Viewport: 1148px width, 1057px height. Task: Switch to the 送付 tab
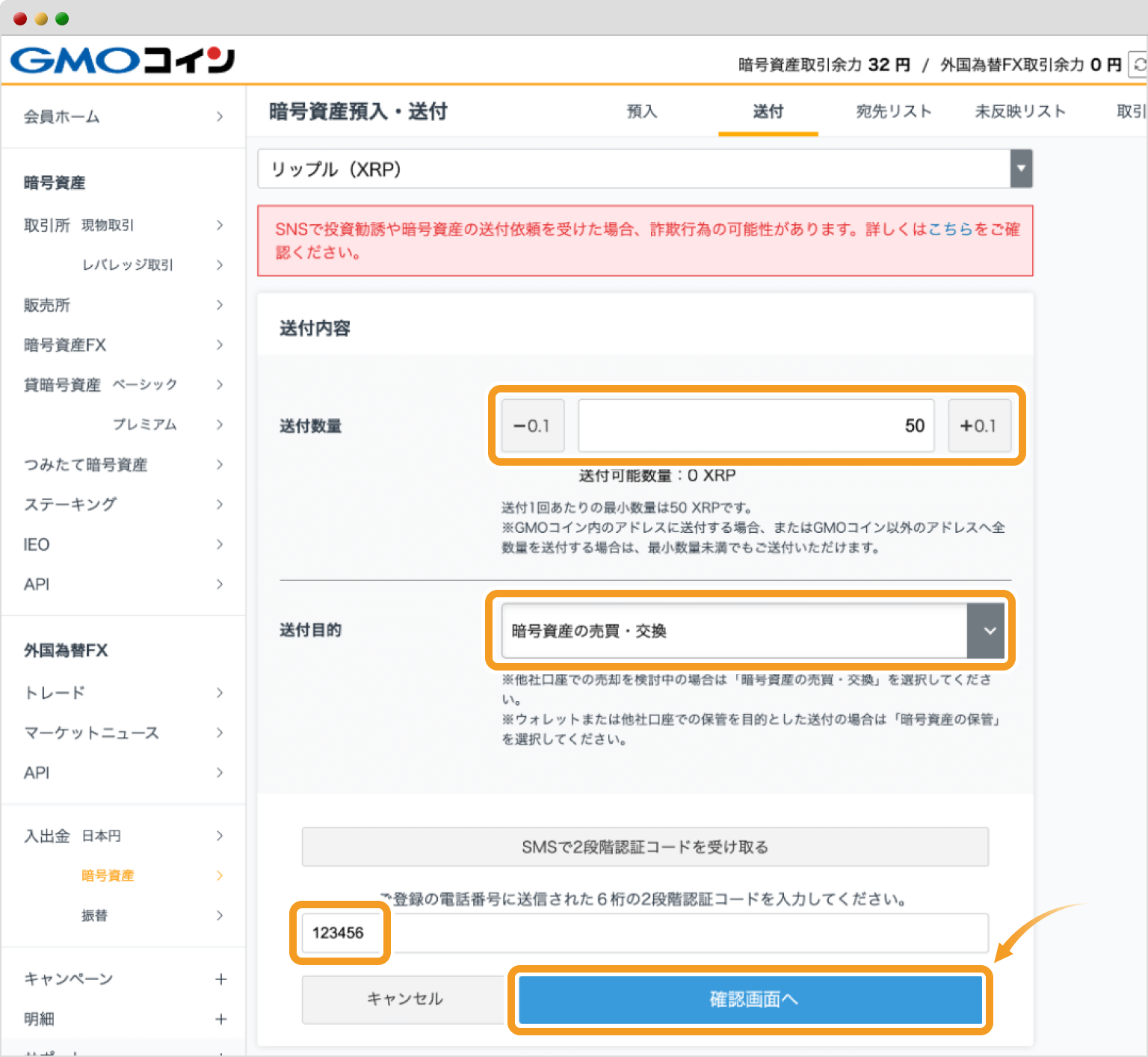click(768, 111)
